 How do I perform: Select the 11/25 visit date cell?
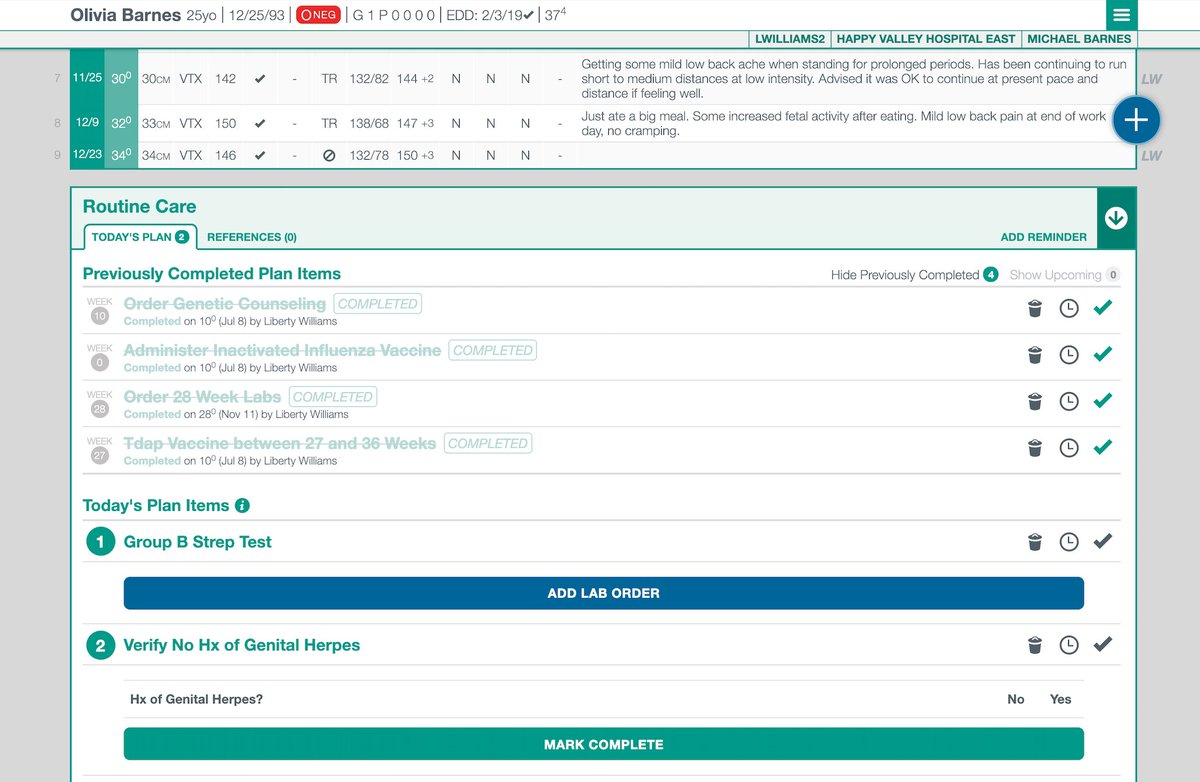click(x=86, y=77)
